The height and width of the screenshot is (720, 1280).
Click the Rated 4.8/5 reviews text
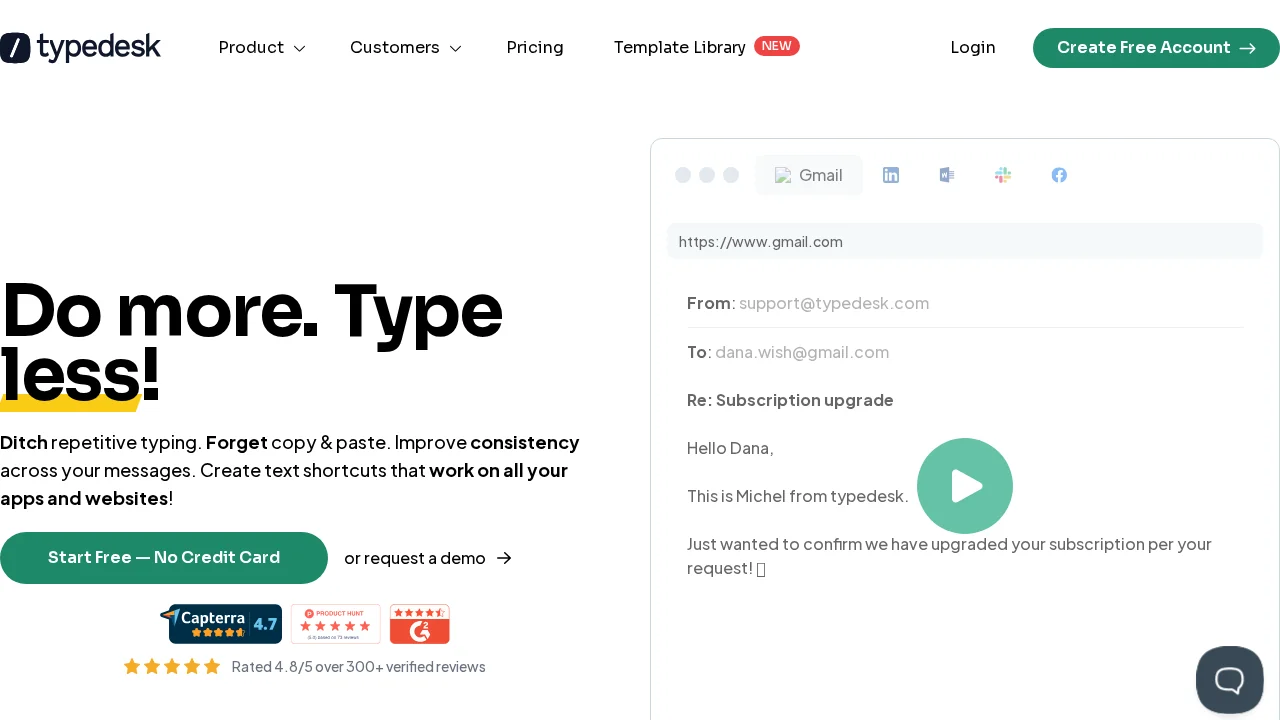pos(358,667)
